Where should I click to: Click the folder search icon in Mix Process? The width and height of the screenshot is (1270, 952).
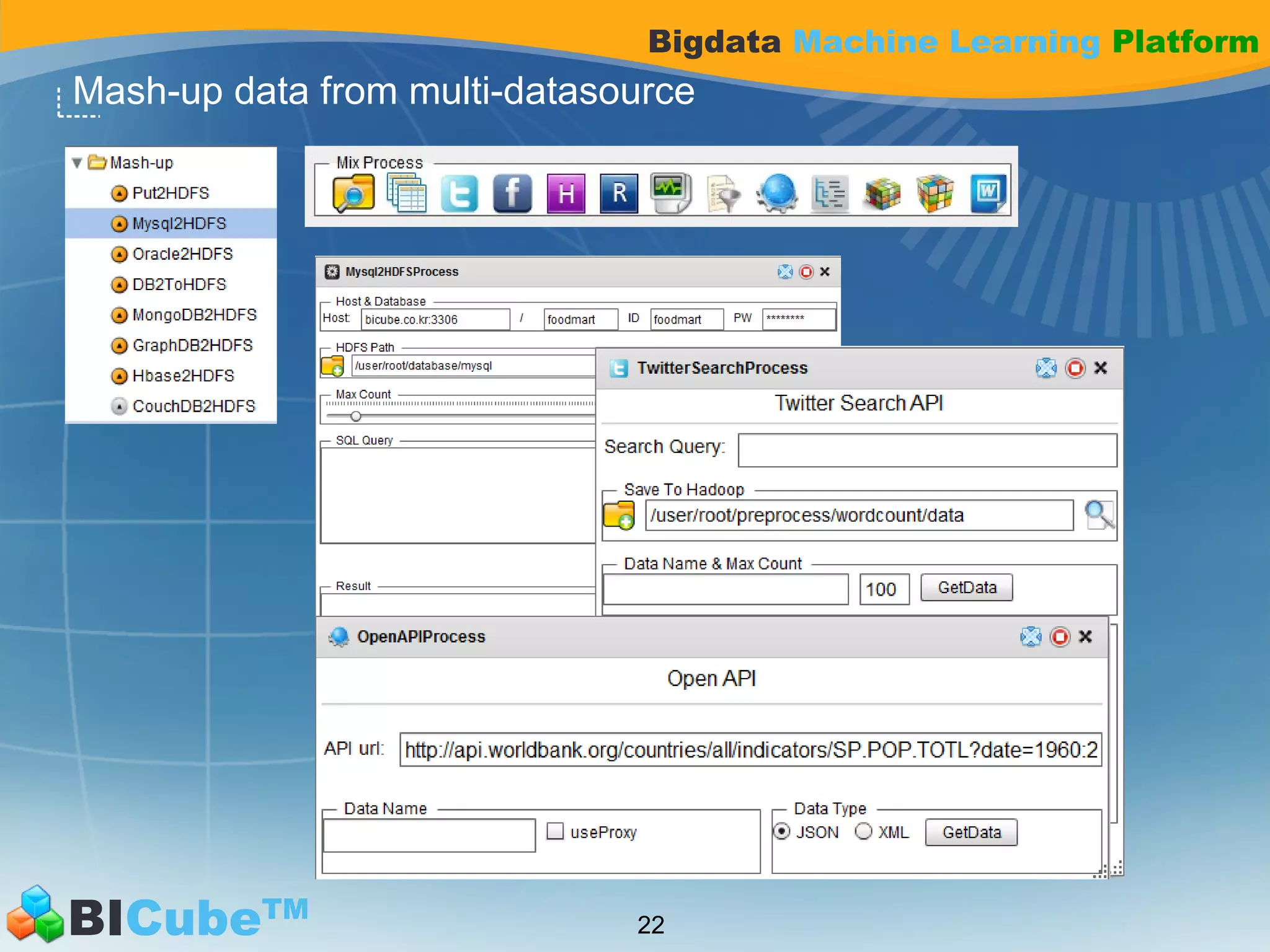(x=353, y=193)
